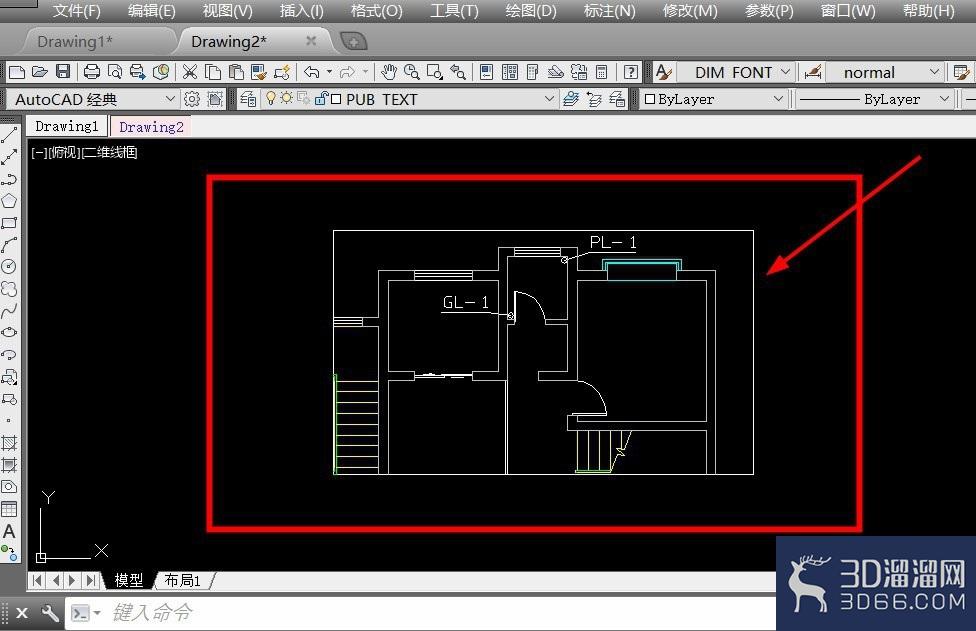Toggle layer freeze sun icon
976x631 pixels.
point(286,98)
